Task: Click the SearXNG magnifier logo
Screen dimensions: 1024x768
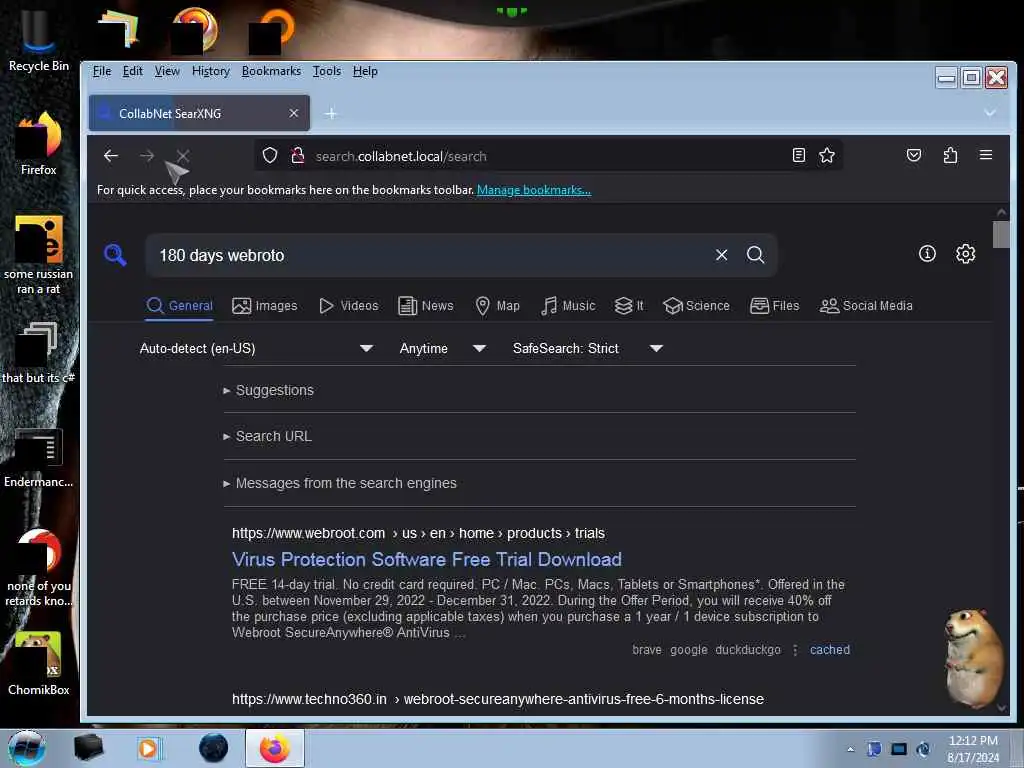Action: pos(115,255)
